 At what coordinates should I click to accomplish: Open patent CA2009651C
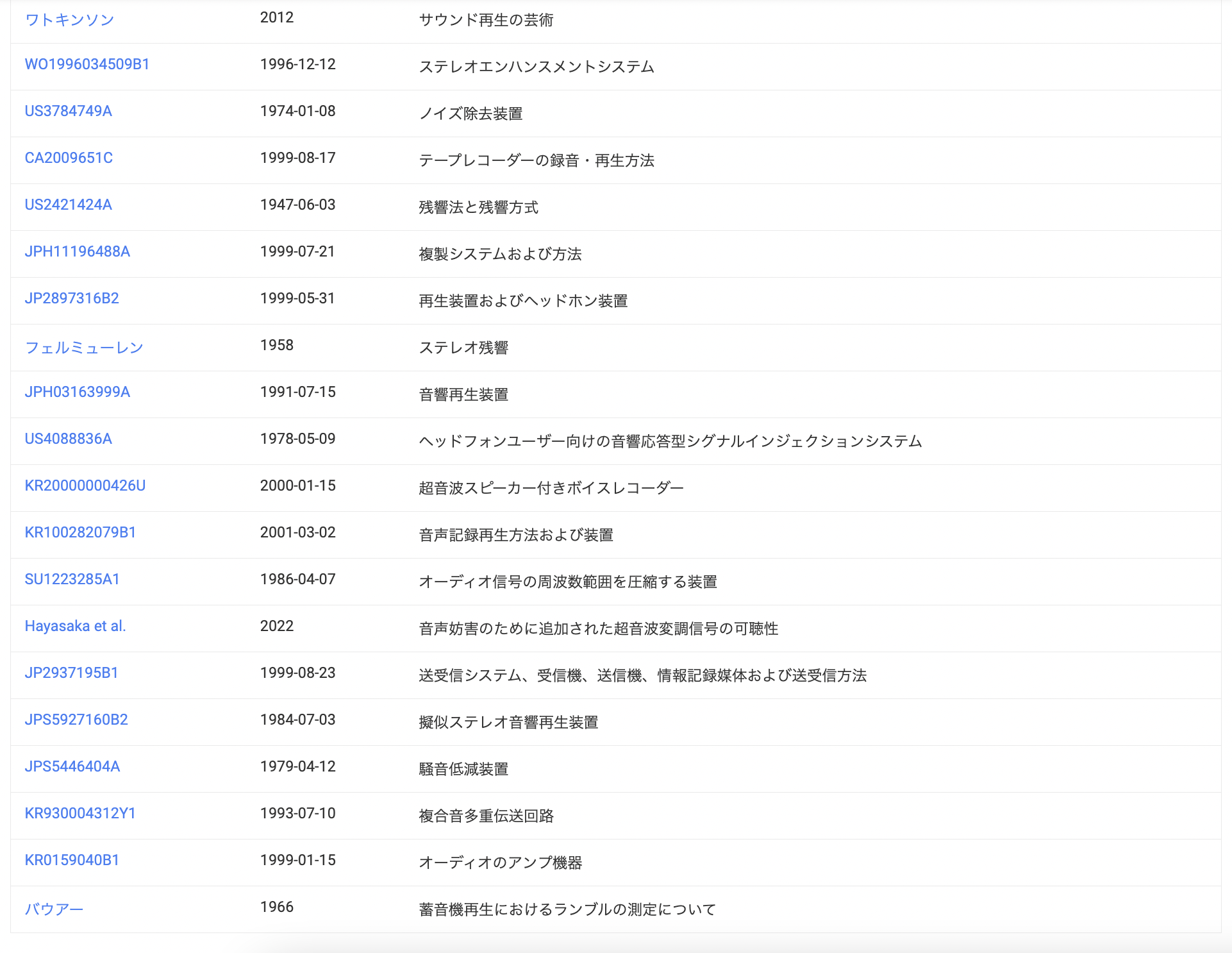(x=69, y=158)
